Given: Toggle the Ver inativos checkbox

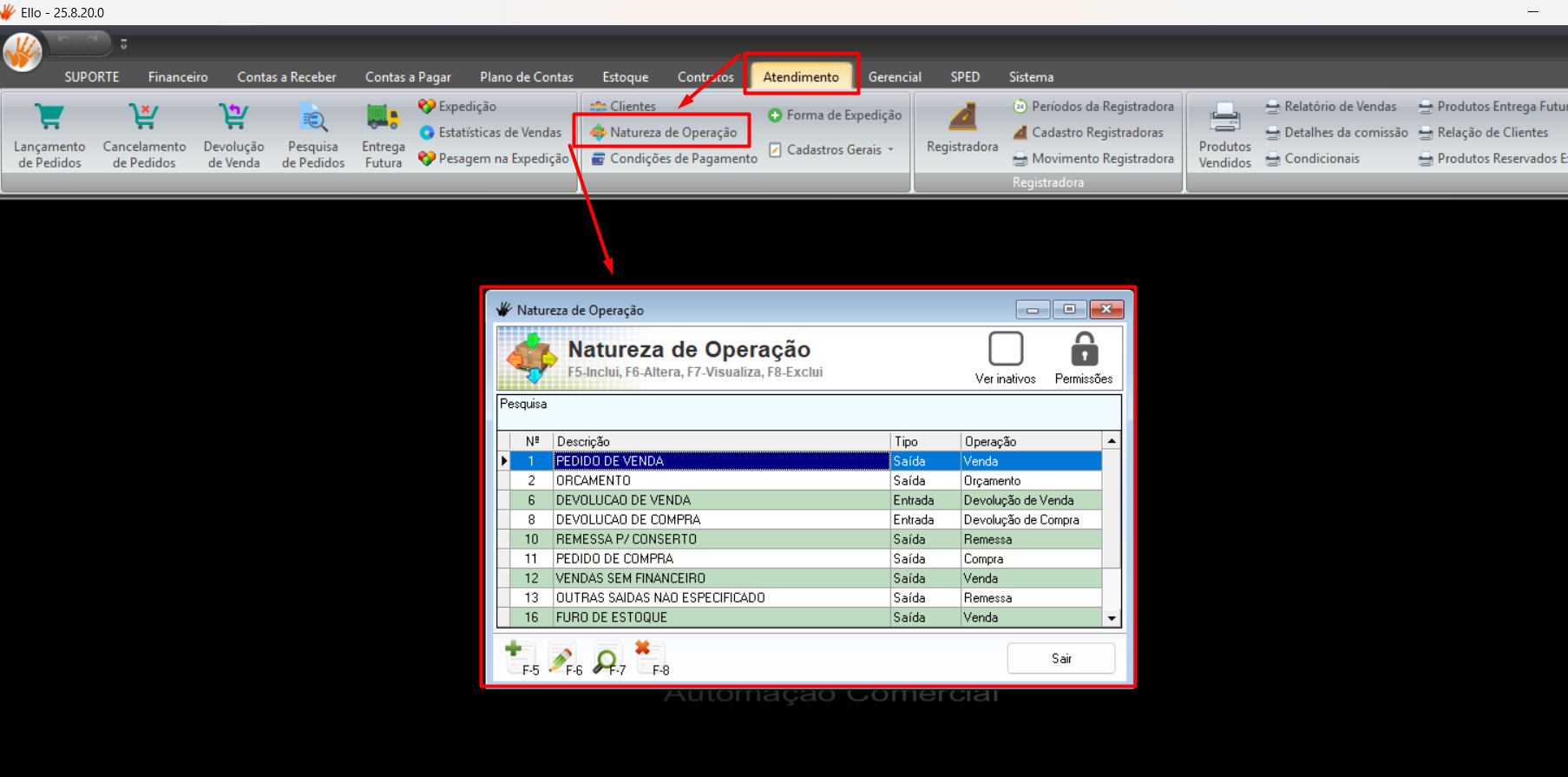Looking at the screenshot, I should (1006, 349).
